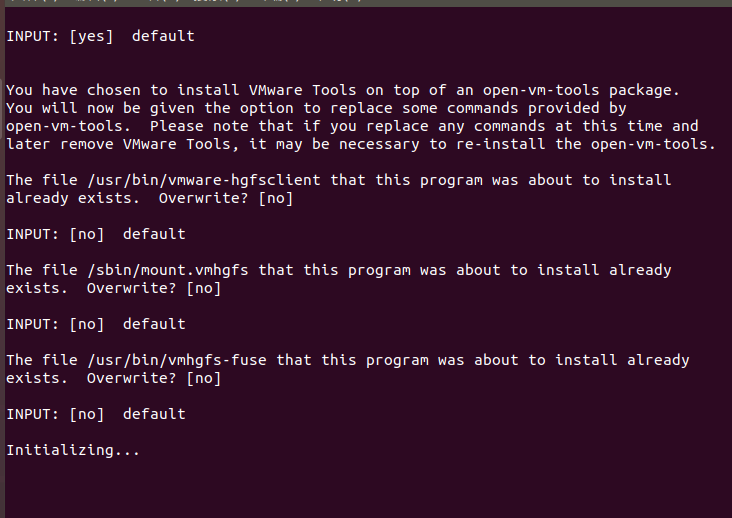Click the [yes] input answer text

click(91, 36)
